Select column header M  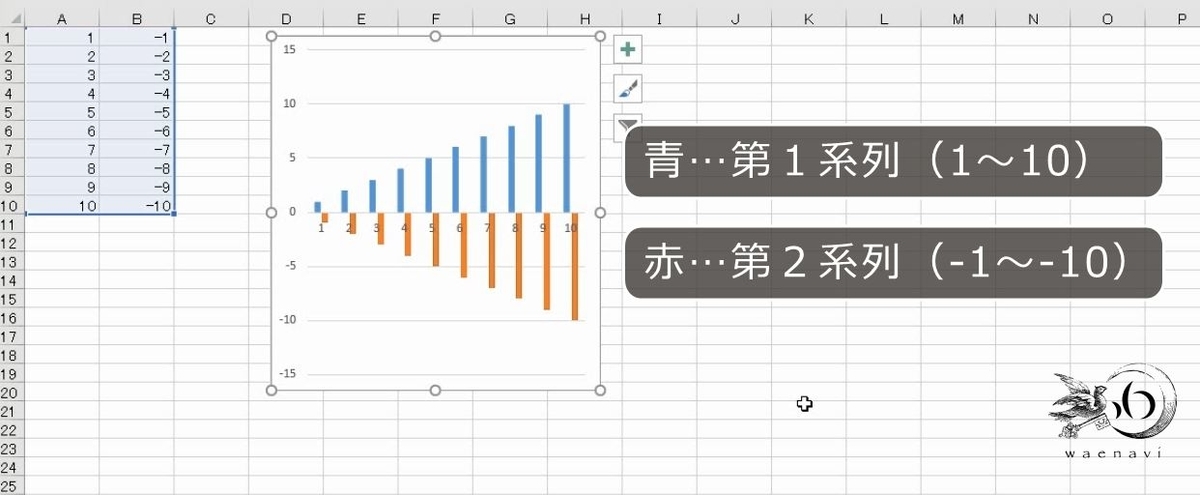point(958,19)
